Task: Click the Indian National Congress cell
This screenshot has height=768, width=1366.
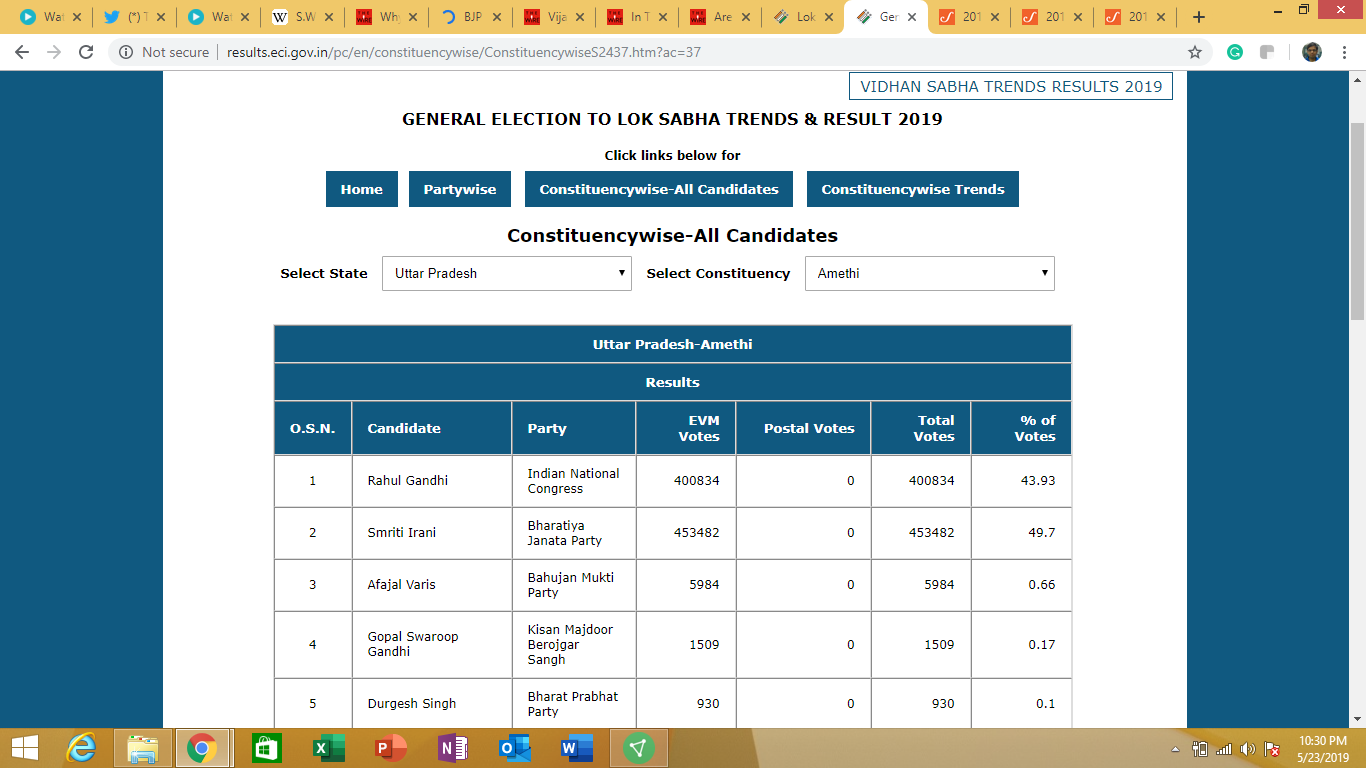Action: [x=574, y=481]
